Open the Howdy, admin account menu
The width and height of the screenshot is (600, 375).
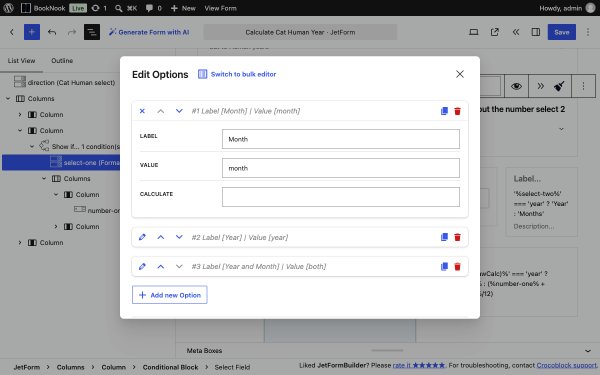pyautogui.click(x=567, y=8)
